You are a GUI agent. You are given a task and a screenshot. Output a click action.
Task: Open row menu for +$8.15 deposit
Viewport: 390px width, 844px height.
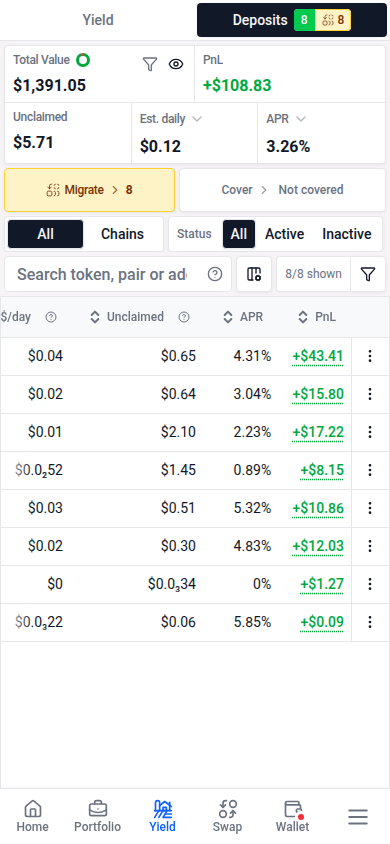click(x=370, y=470)
